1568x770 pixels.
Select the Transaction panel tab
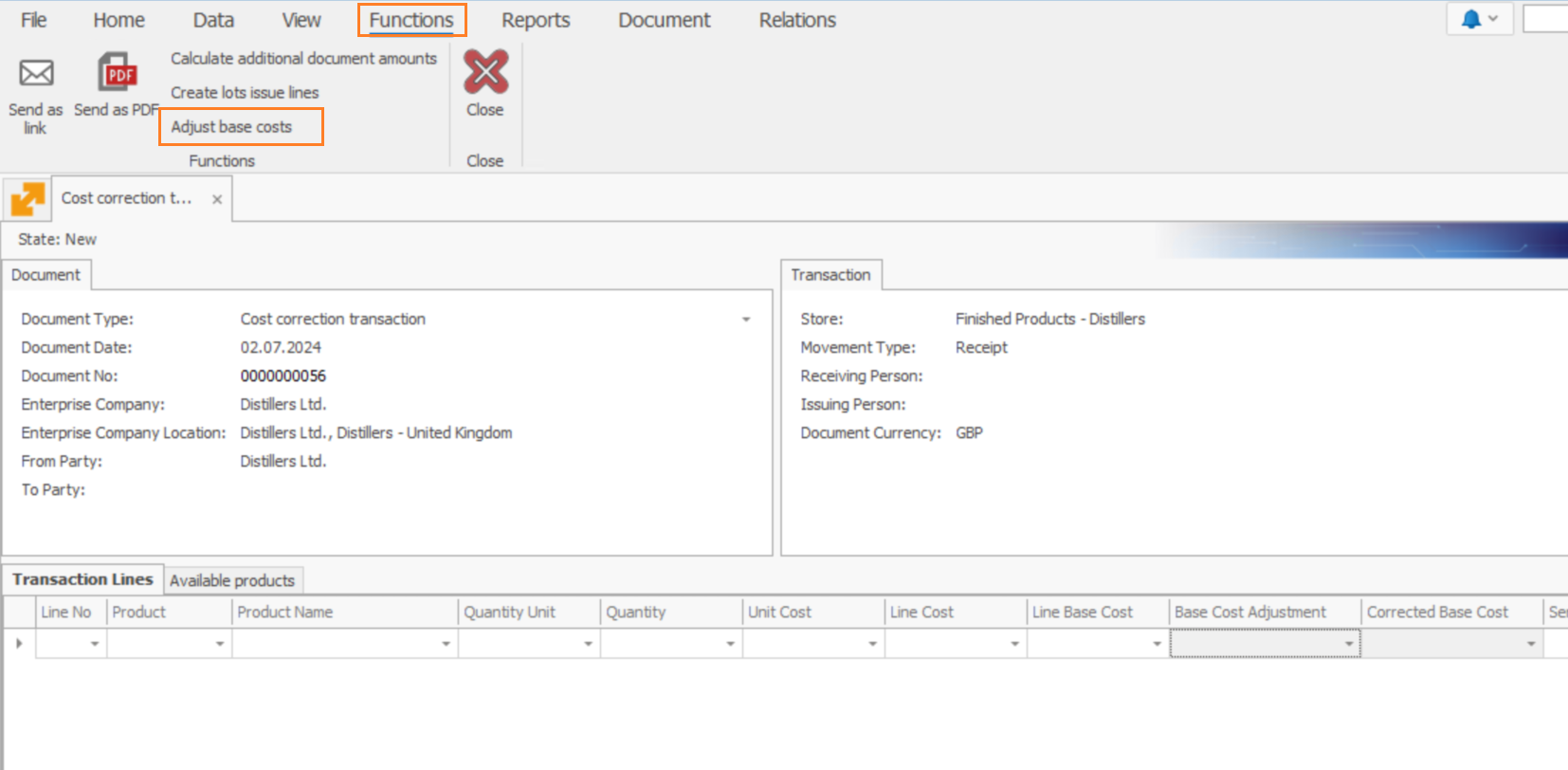[830, 274]
